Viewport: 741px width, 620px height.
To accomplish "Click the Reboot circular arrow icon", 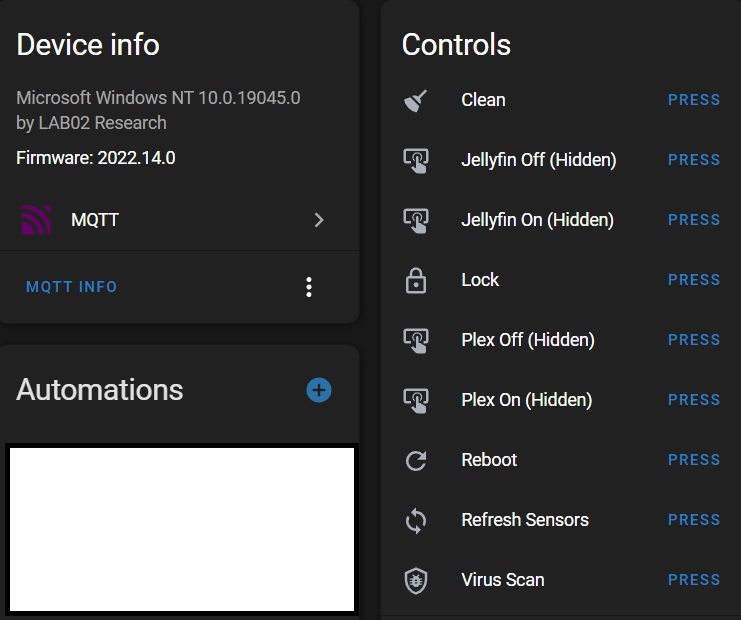I will click(x=416, y=460).
